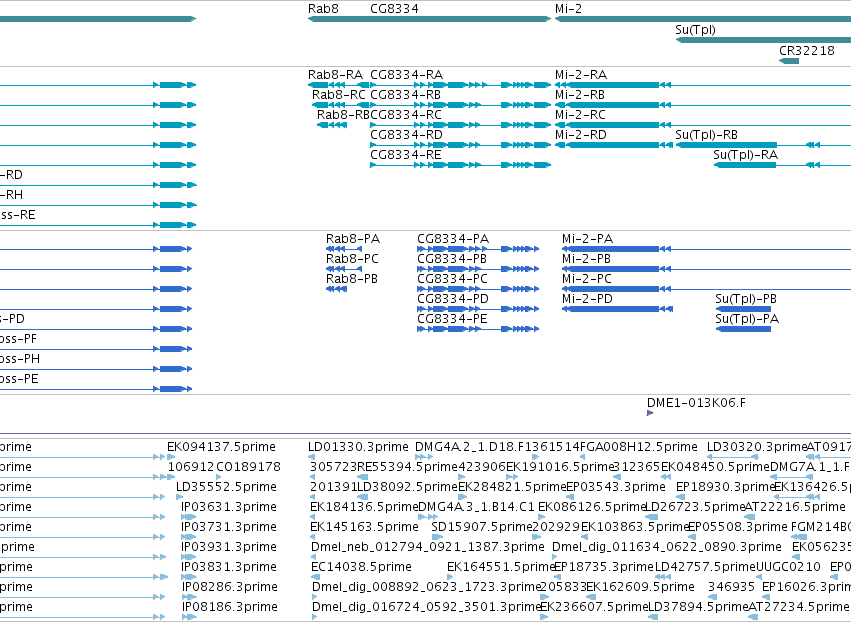Click the Rab8 gene label
The width and height of the screenshot is (851, 622).
click(x=323, y=9)
